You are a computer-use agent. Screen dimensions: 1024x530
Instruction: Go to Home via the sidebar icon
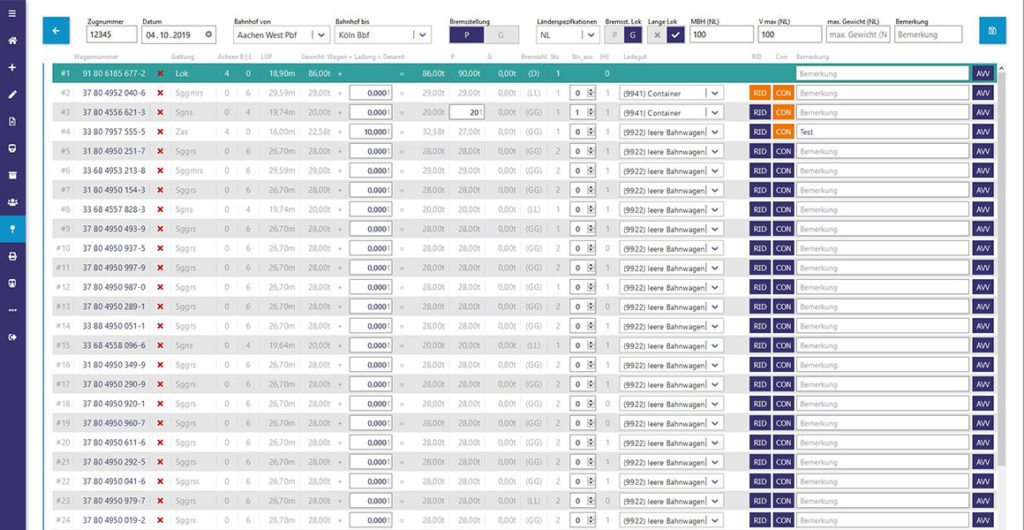coord(12,41)
